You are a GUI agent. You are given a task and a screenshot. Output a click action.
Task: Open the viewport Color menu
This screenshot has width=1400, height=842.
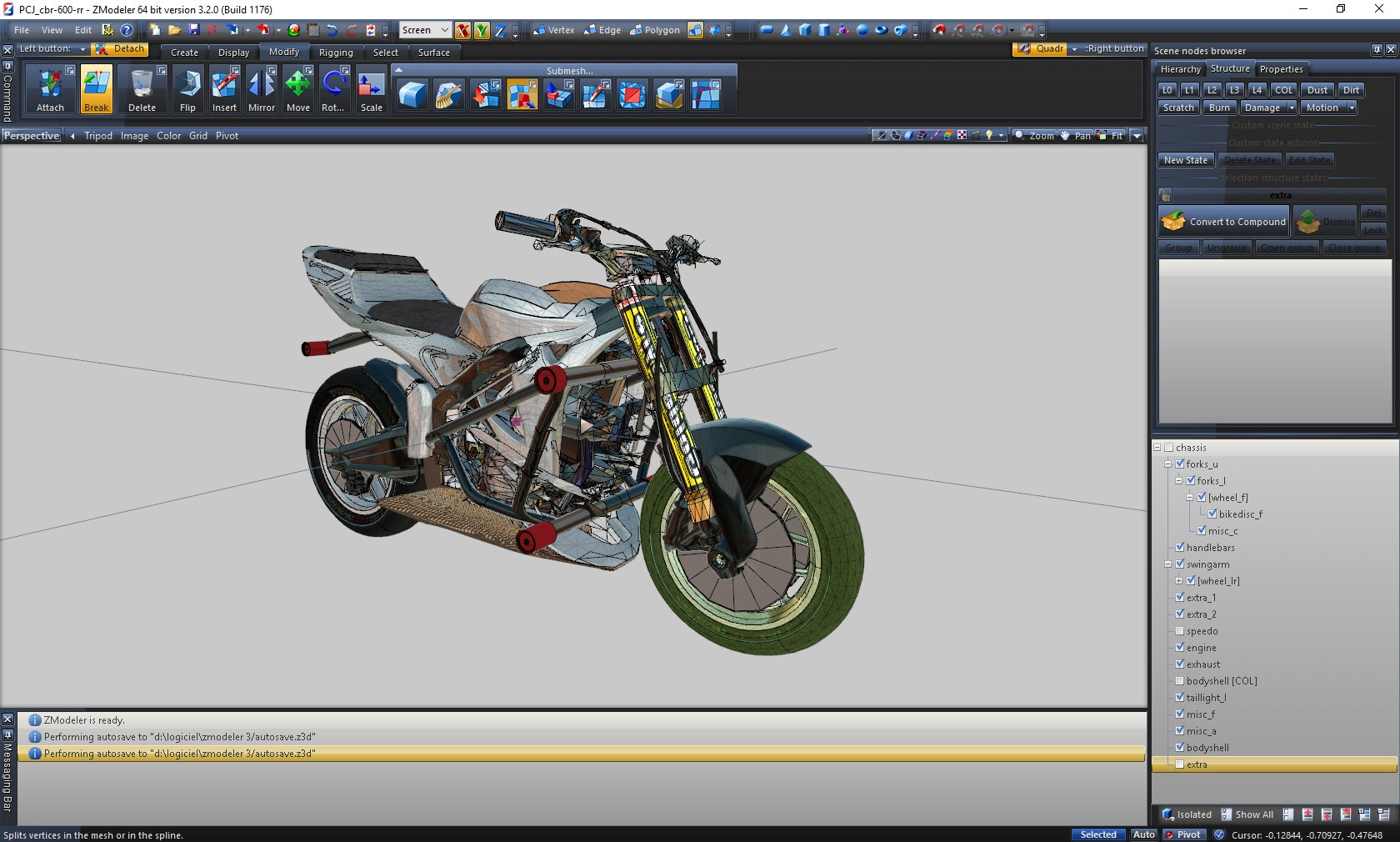coord(168,136)
